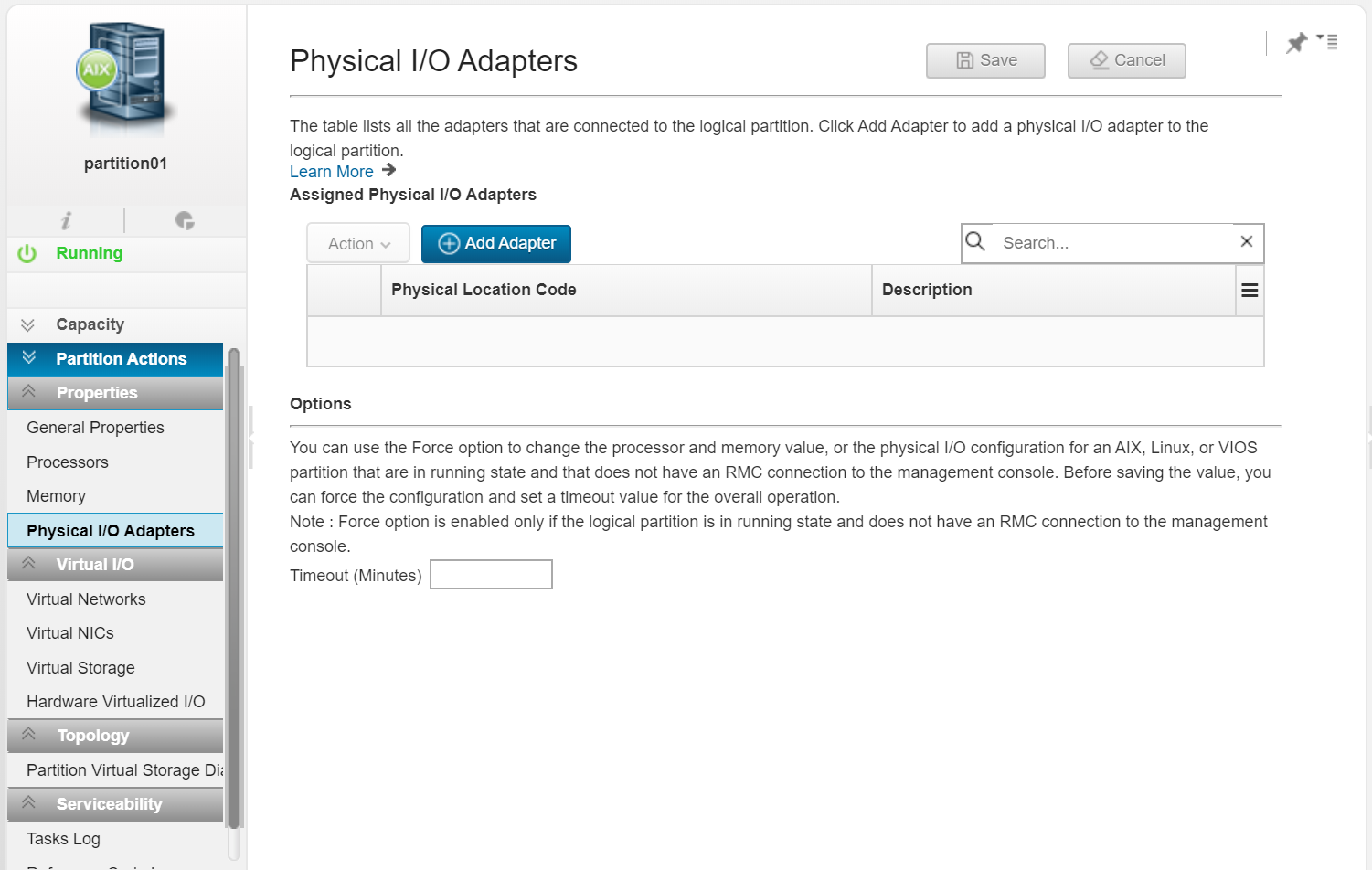The height and width of the screenshot is (870, 1372).
Task: Open the table column settings menu icon
Action: (x=1250, y=290)
